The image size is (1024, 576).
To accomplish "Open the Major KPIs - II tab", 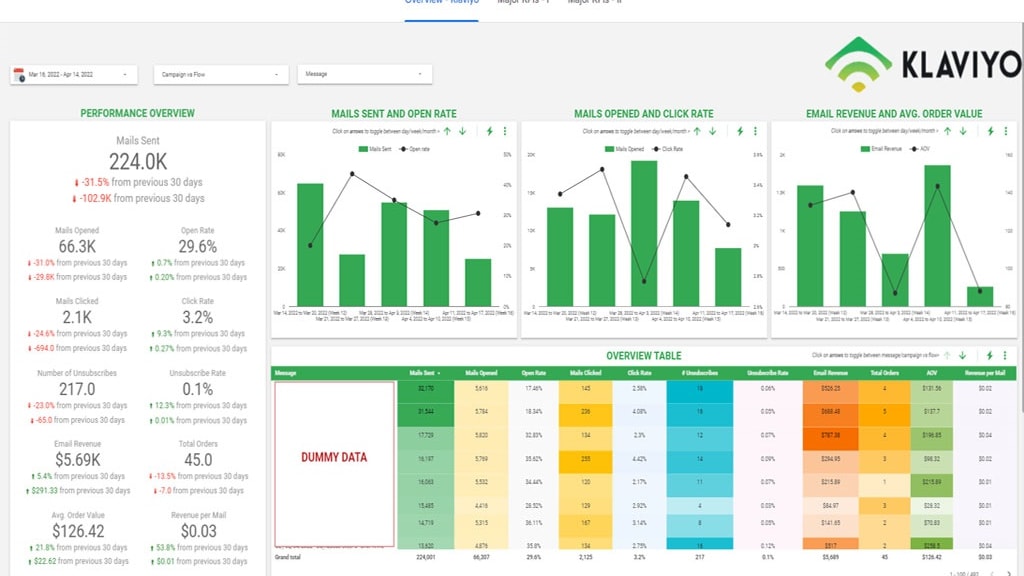I will coord(595,2).
